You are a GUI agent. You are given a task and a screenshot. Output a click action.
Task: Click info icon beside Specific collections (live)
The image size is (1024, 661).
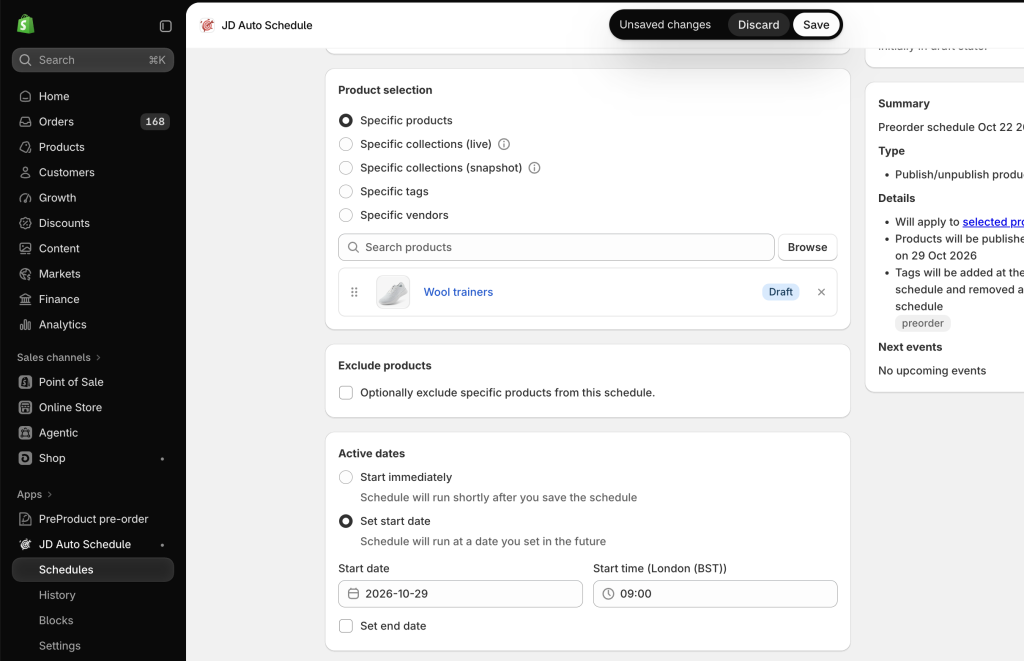504,144
